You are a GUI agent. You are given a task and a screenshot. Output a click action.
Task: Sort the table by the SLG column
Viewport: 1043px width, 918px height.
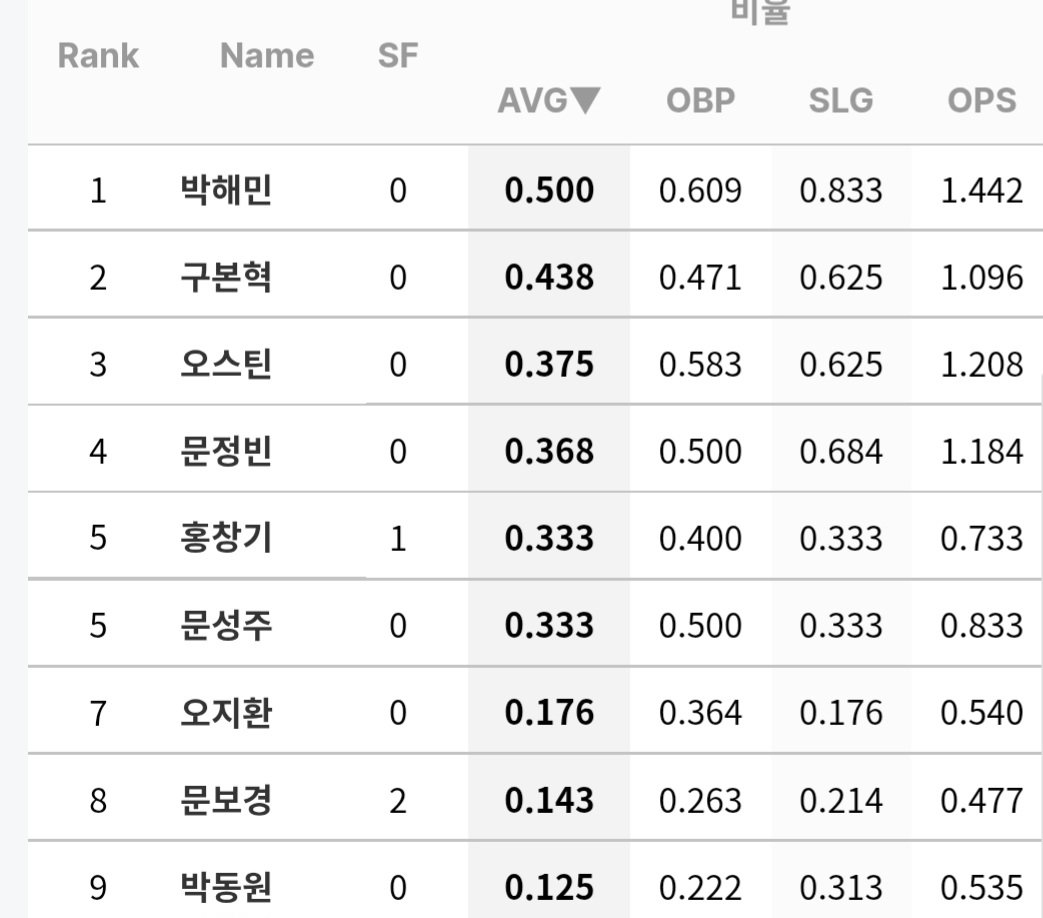(841, 100)
